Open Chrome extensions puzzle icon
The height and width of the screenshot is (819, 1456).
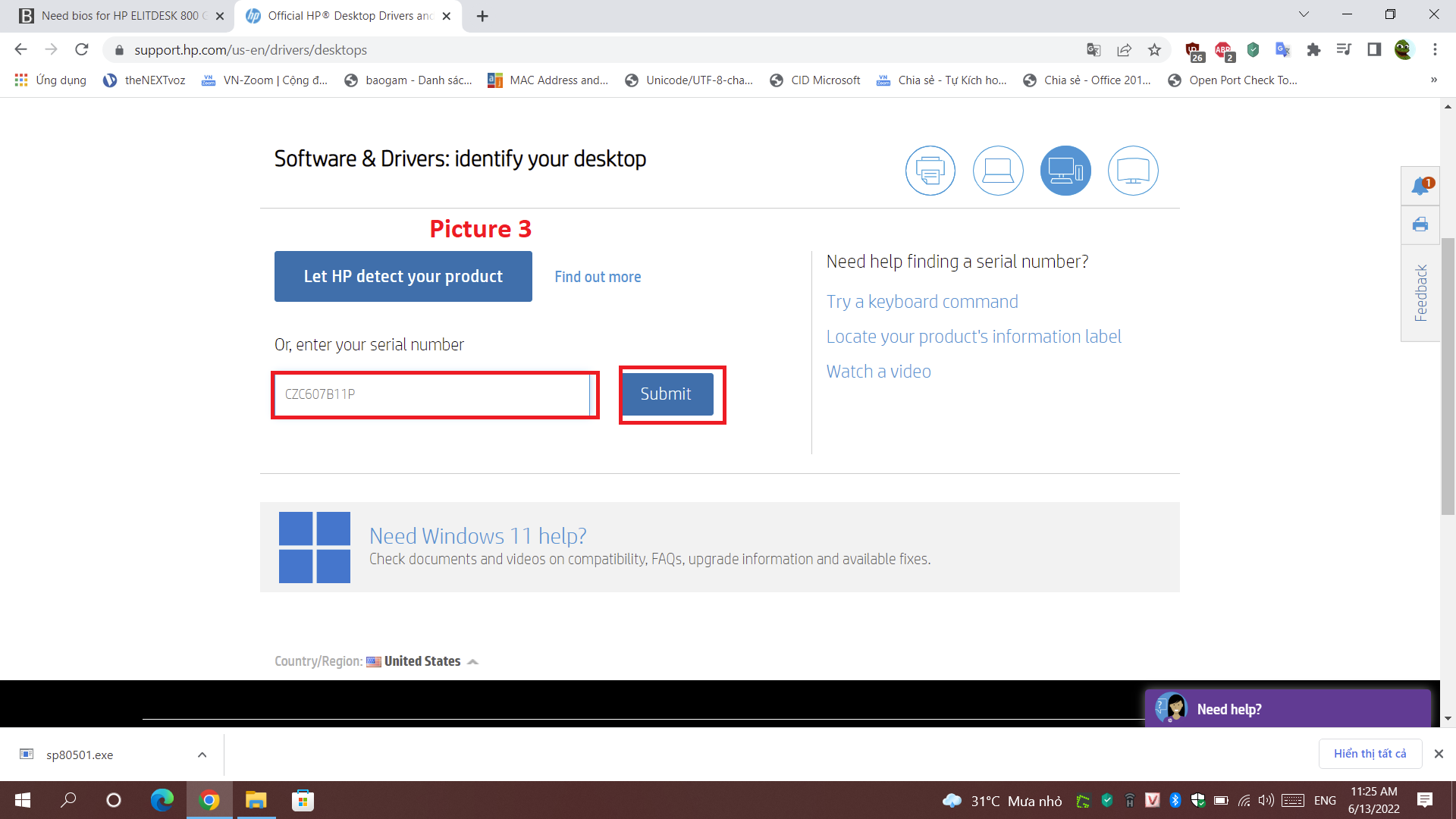1313,50
